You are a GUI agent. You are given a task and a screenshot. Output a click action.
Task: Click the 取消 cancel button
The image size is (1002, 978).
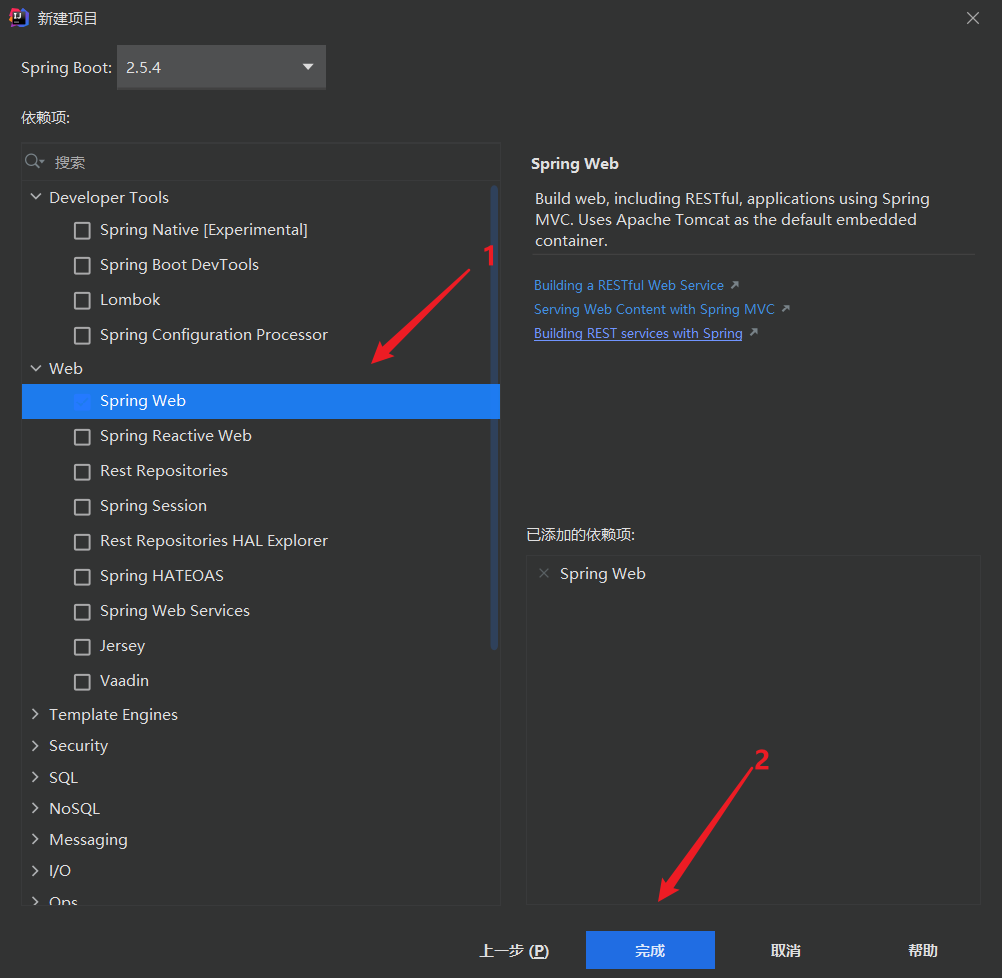coord(785,950)
